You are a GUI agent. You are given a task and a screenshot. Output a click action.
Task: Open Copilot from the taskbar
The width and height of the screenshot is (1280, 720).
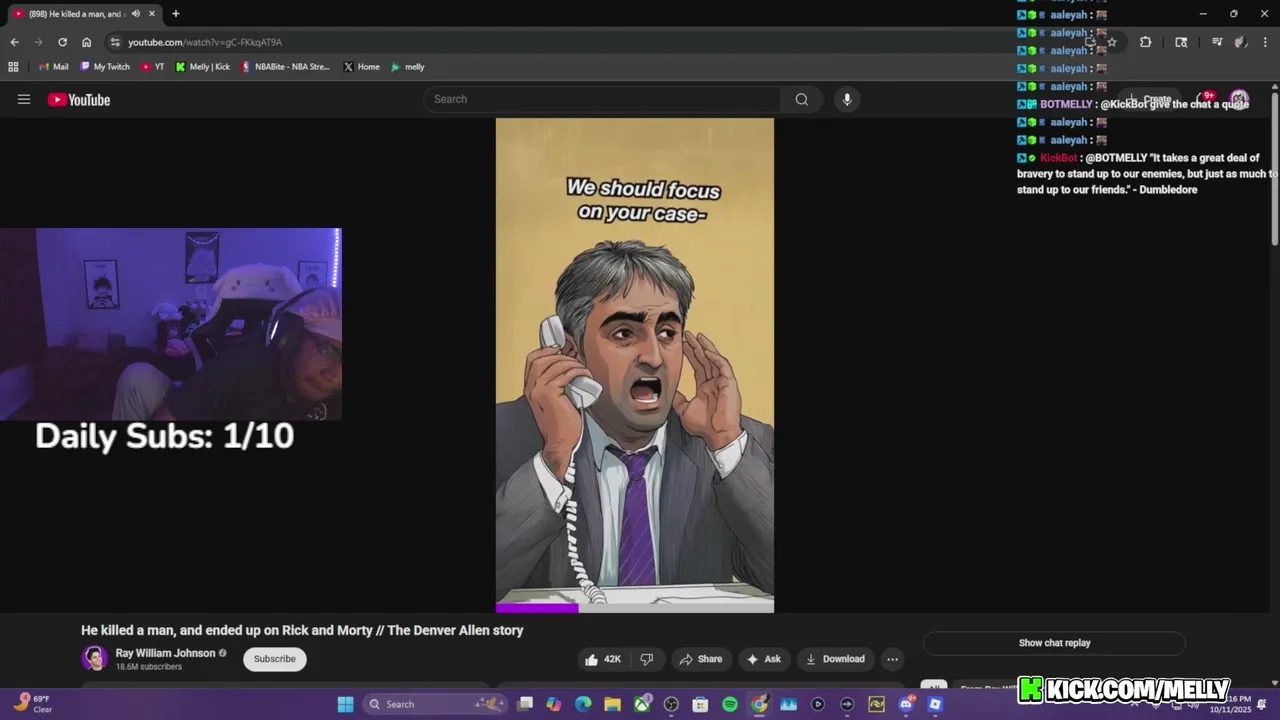click(x=554, y=704)
